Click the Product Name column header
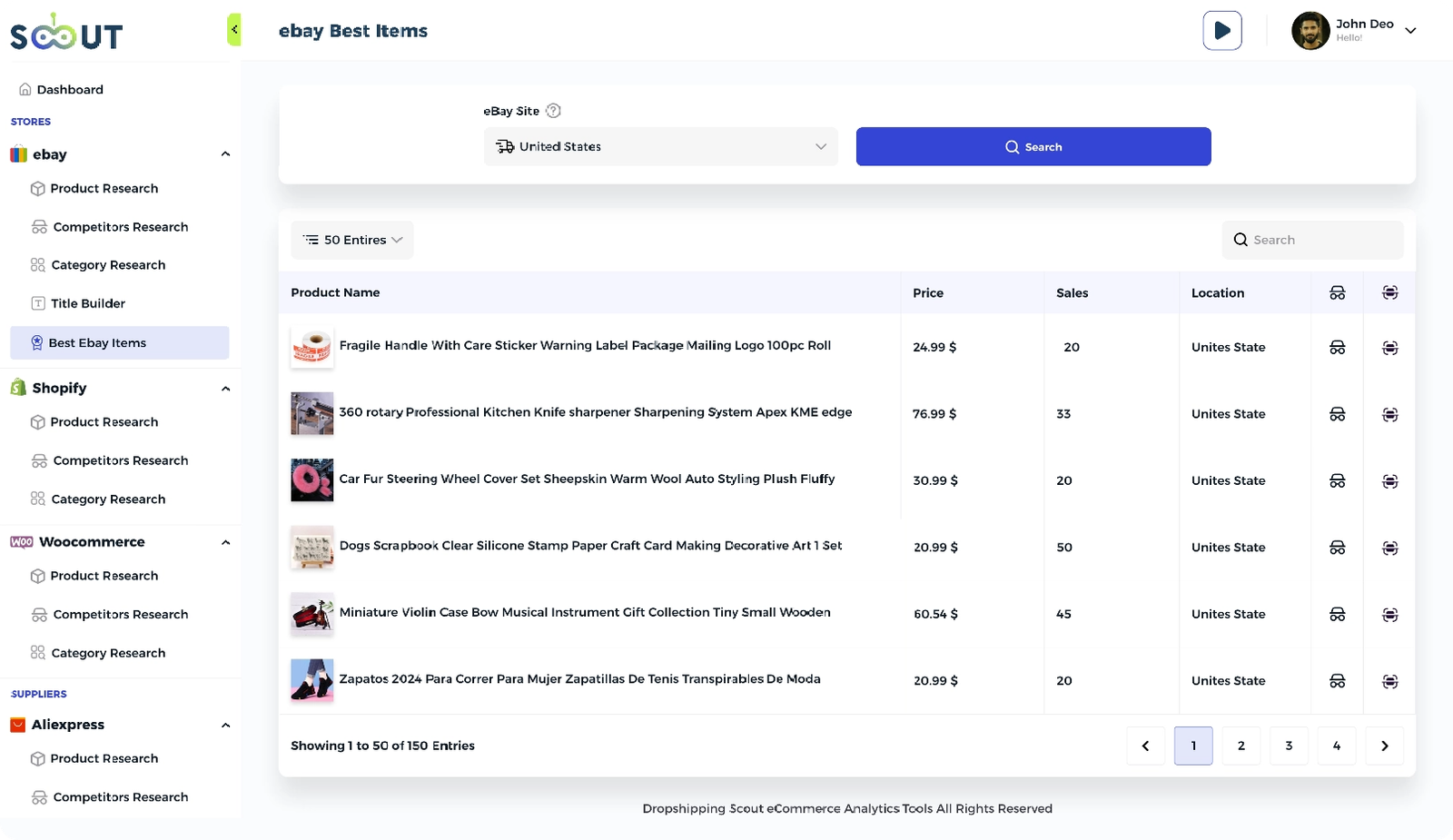The image size is (1453, 840). pyautogui.click(x=335, y=292)
